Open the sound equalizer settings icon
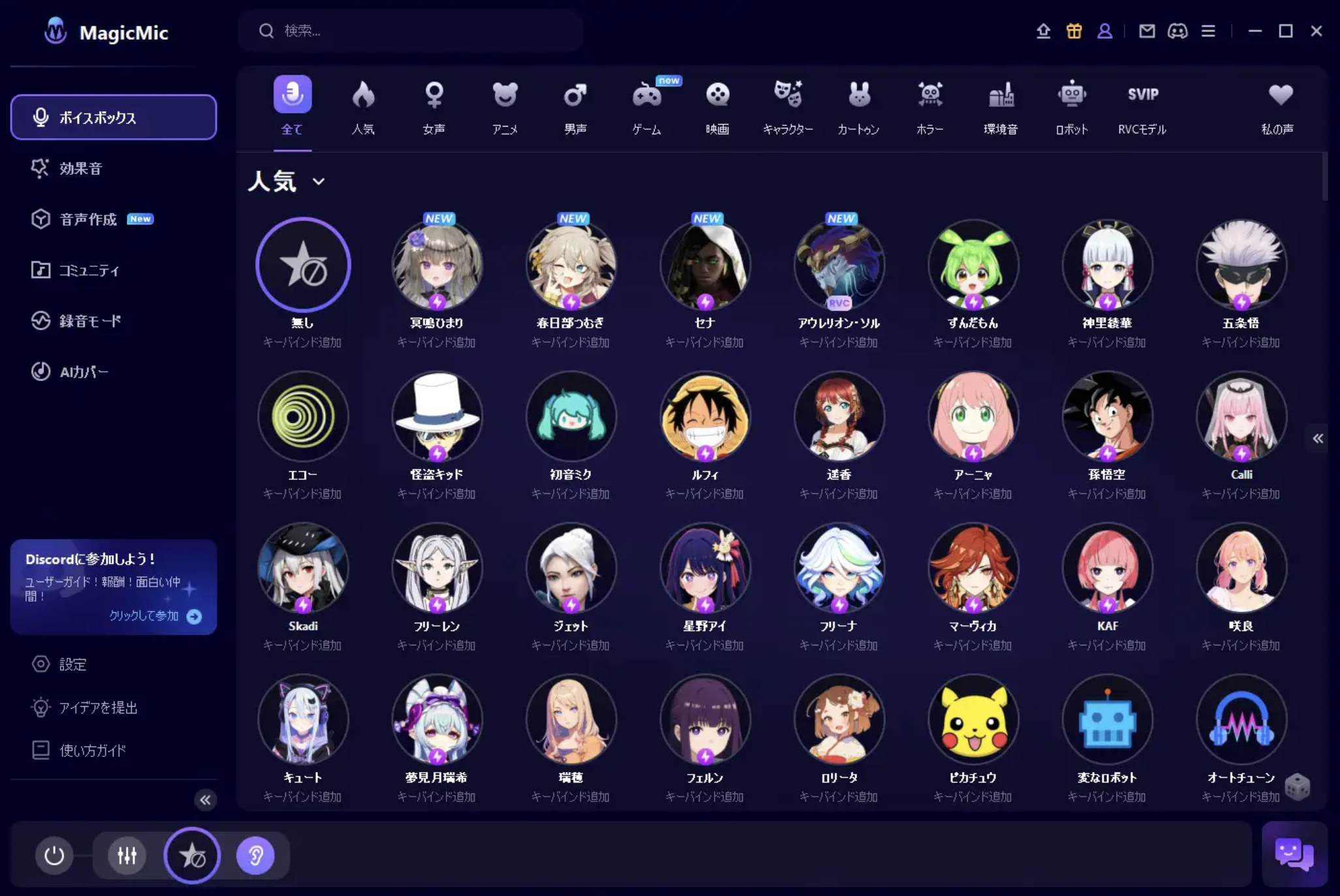Viewport: 1340px width, 896px height. coord(127,855)
